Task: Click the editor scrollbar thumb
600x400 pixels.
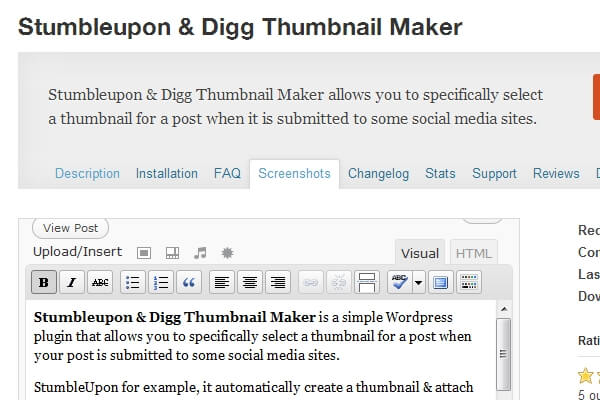Action: (504, 354)
